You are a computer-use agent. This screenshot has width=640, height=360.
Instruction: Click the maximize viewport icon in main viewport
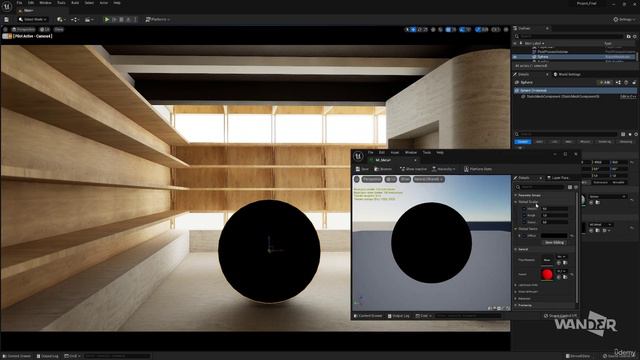click(506, 29)
